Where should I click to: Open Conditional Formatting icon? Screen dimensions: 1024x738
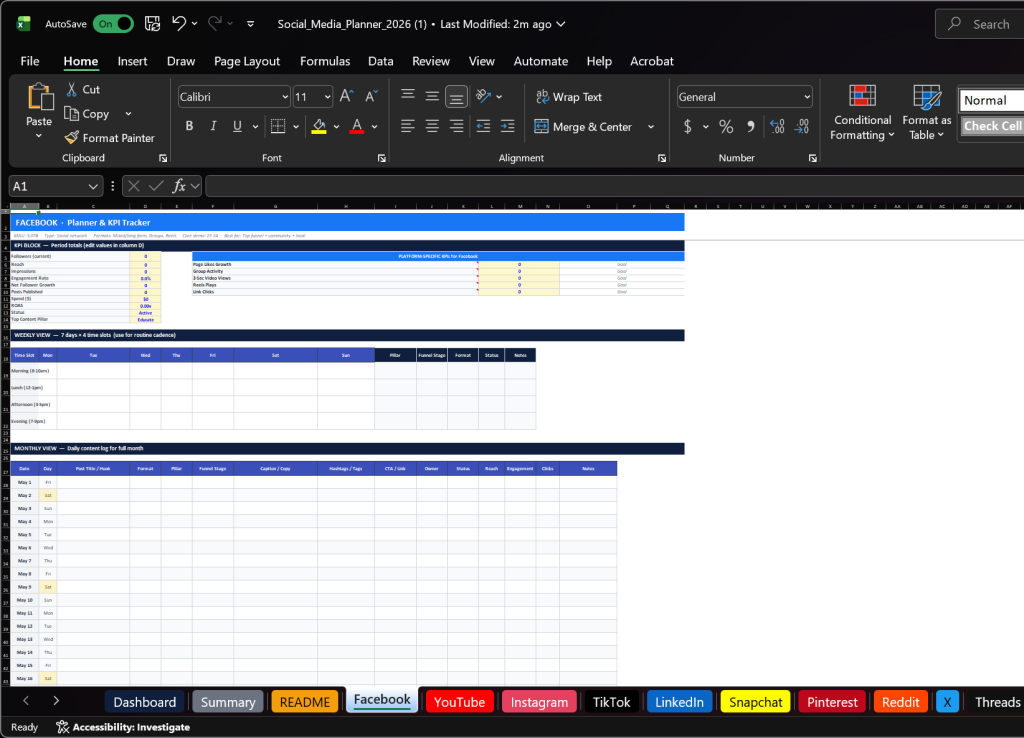(x=862, y=97)
